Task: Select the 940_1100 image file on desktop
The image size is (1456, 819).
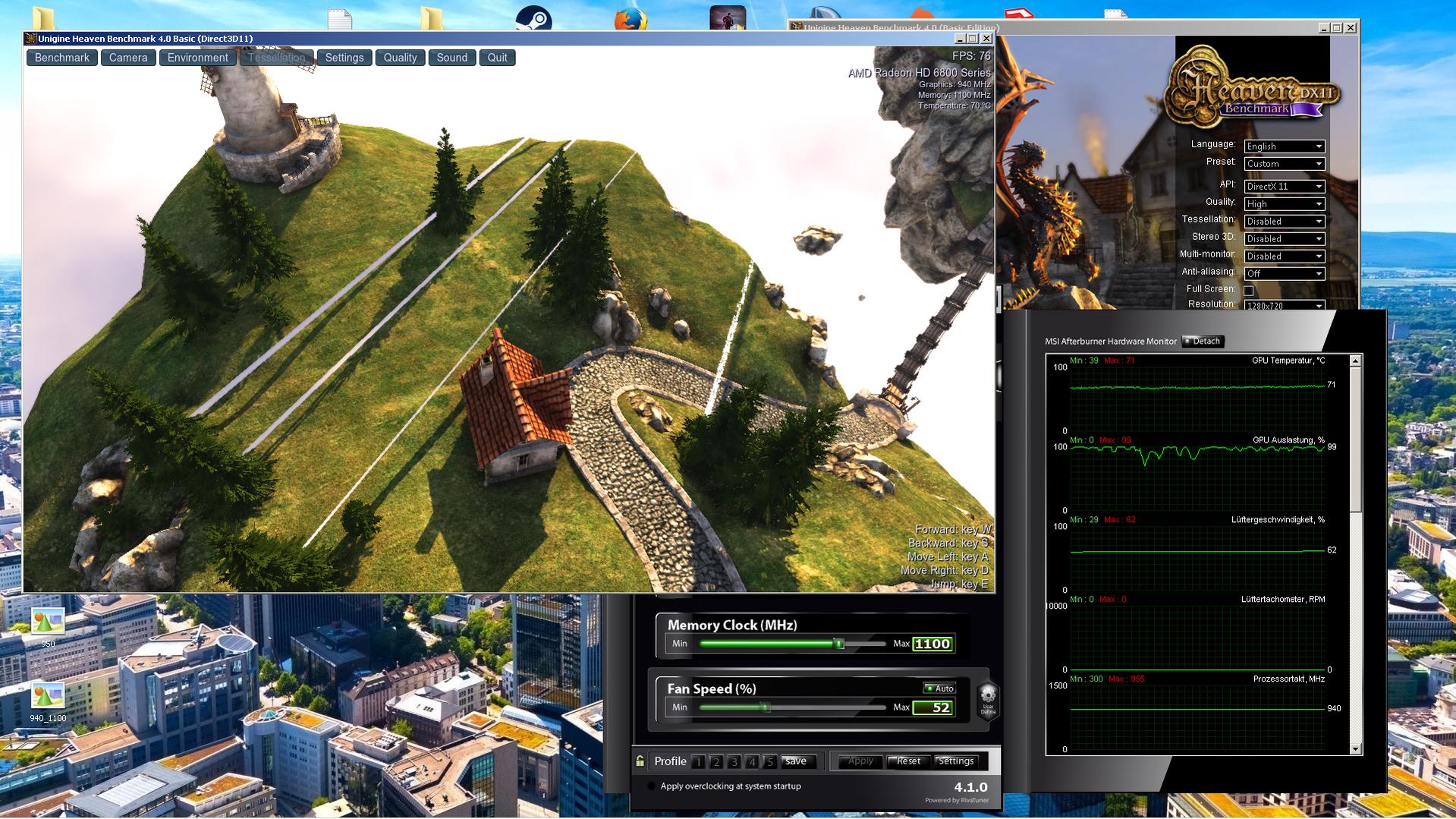Action: pos(48,702)
